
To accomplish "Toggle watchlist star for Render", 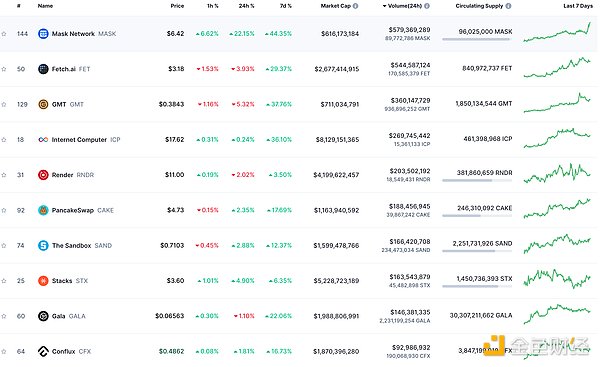I will click(x=4, y=175).
